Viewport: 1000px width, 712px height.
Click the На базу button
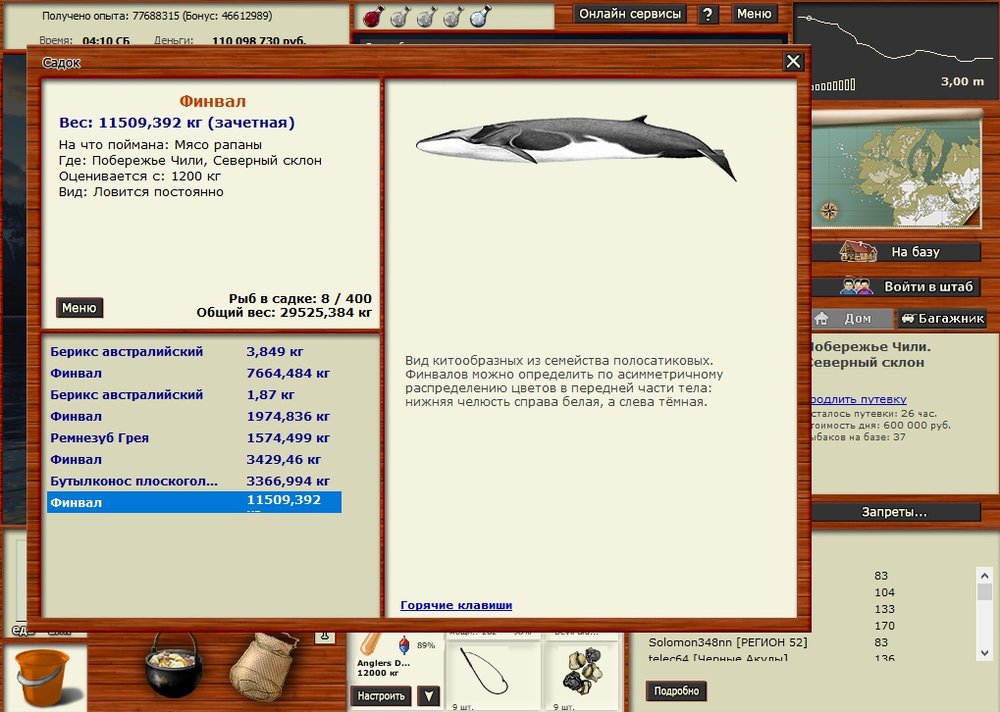click(x=897, y=252)
